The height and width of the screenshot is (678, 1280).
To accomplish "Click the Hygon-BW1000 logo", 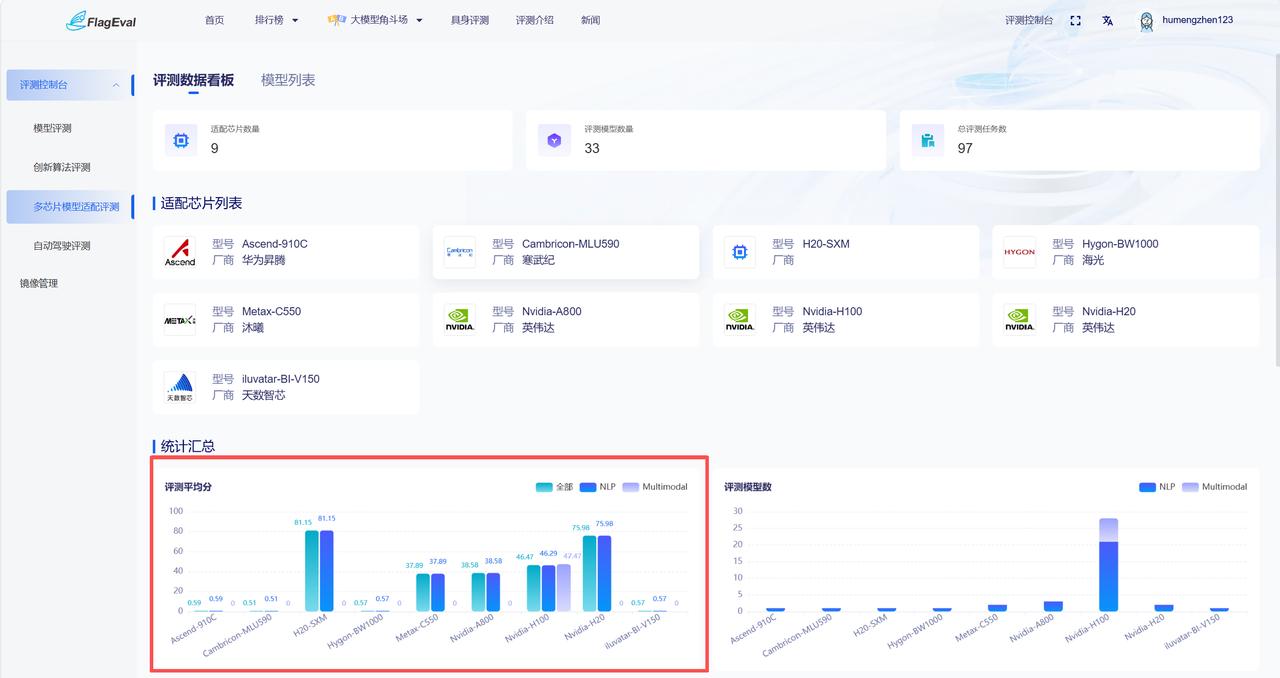I will tap(1020, 252).
